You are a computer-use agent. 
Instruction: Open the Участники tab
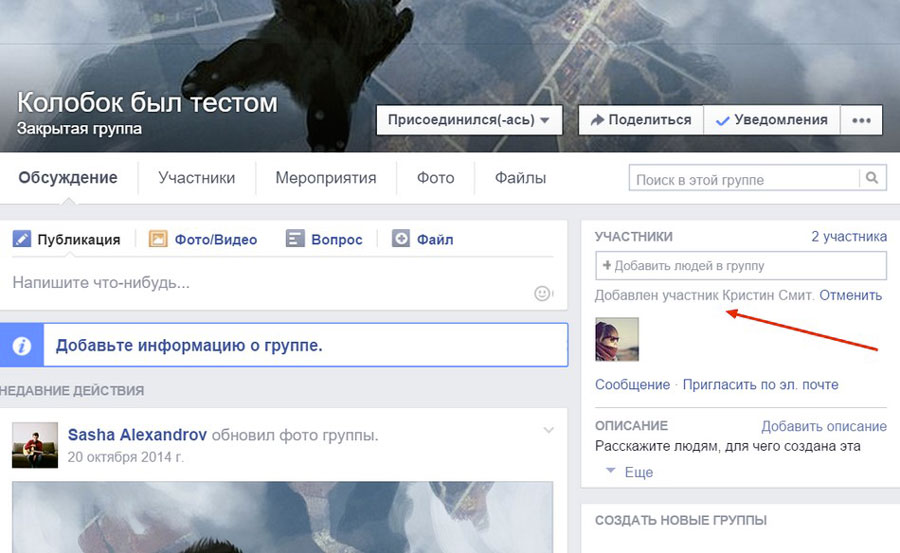click(197, 178)
